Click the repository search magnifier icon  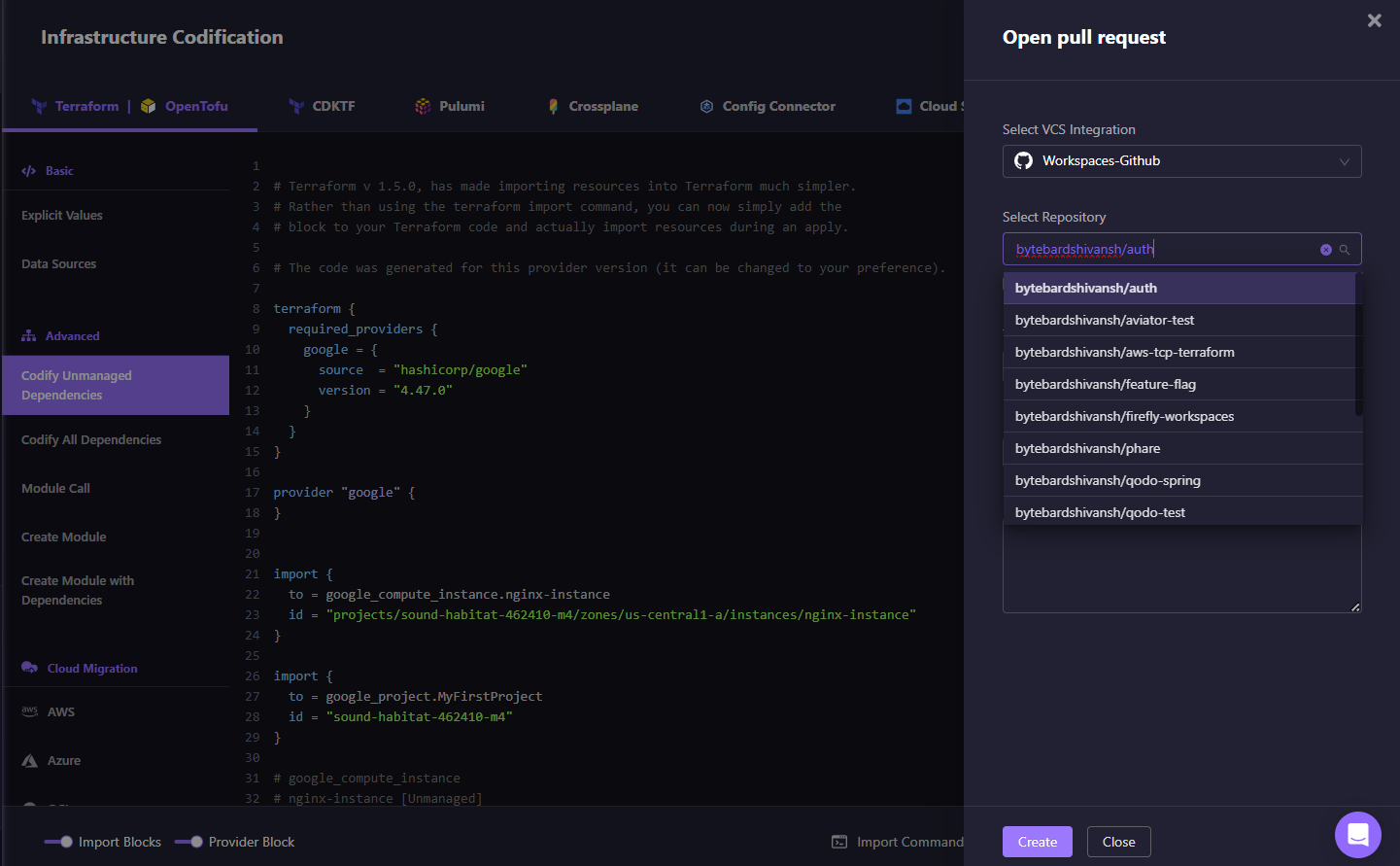click(1345, 250)
